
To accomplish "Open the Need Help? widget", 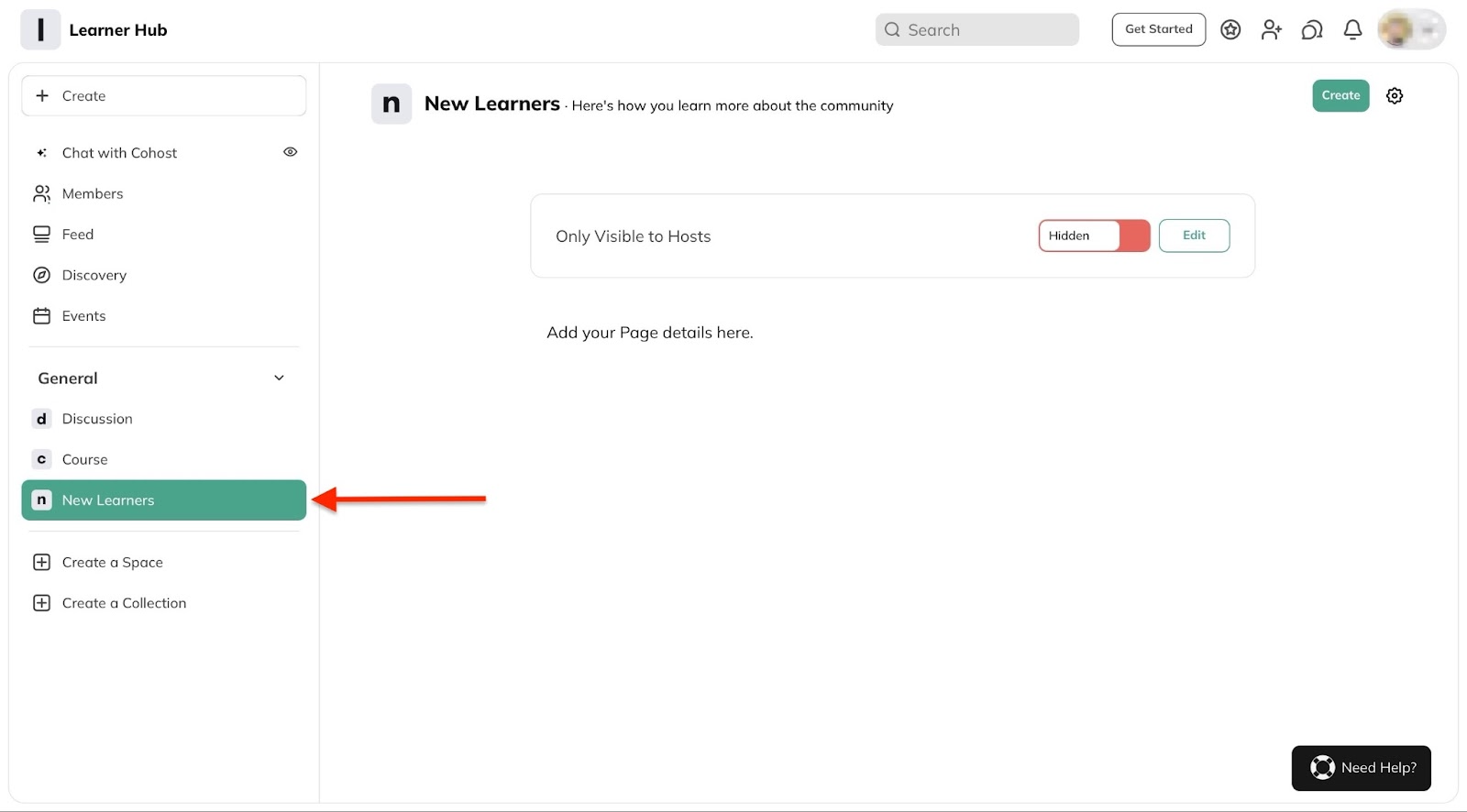I will pos(1362,768).
